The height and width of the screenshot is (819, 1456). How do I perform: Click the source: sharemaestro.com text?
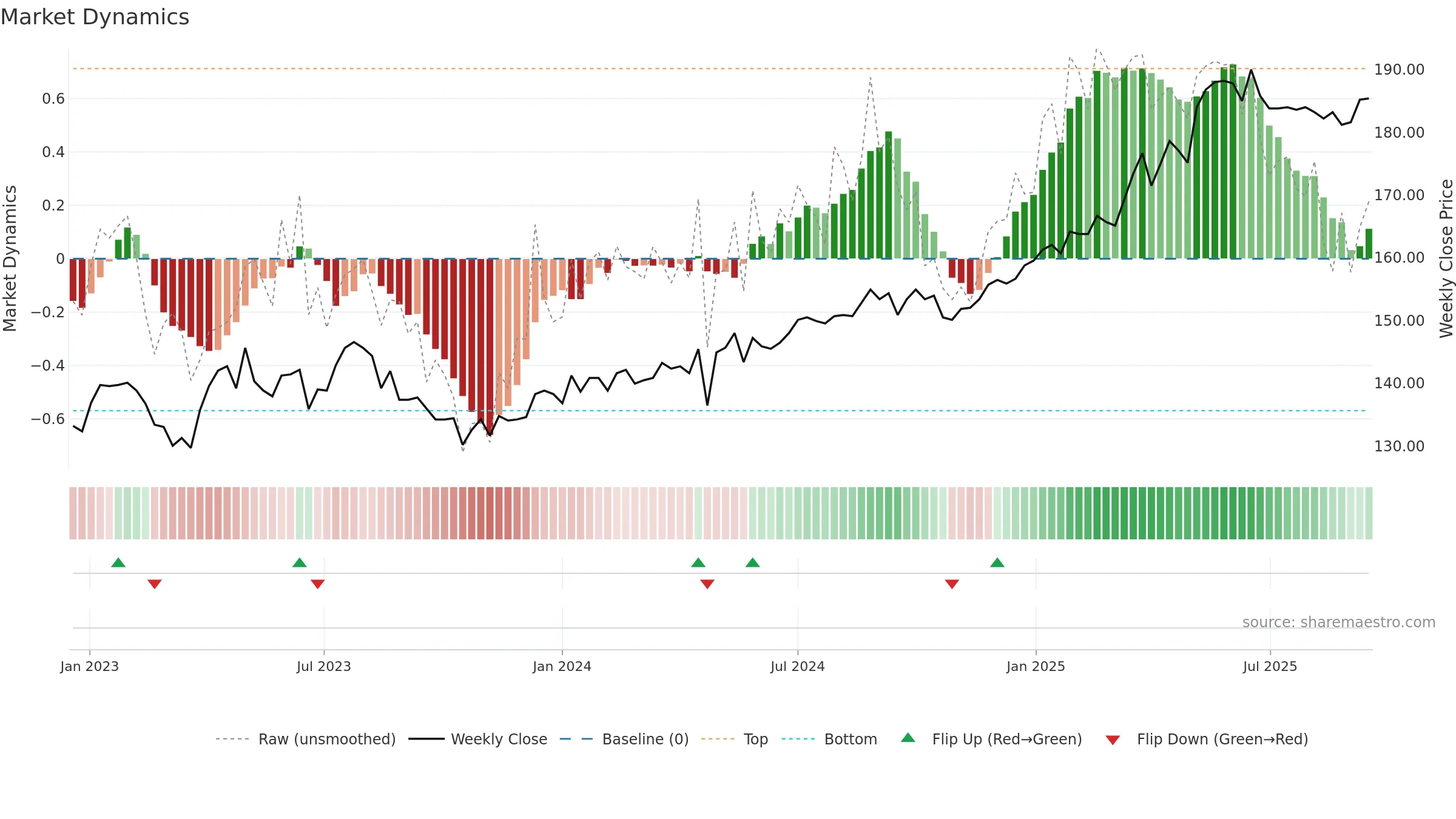[x=1339, y=622]
